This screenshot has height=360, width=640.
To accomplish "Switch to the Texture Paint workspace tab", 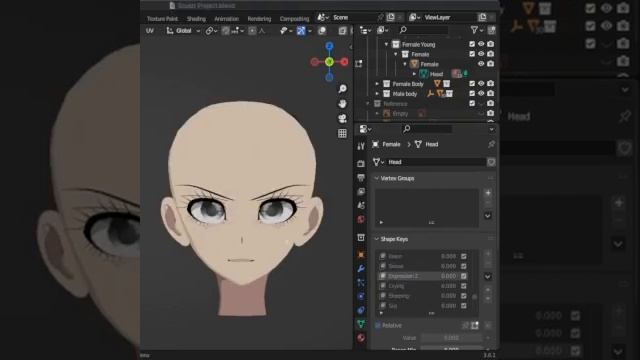I will [x=162, y=19].
